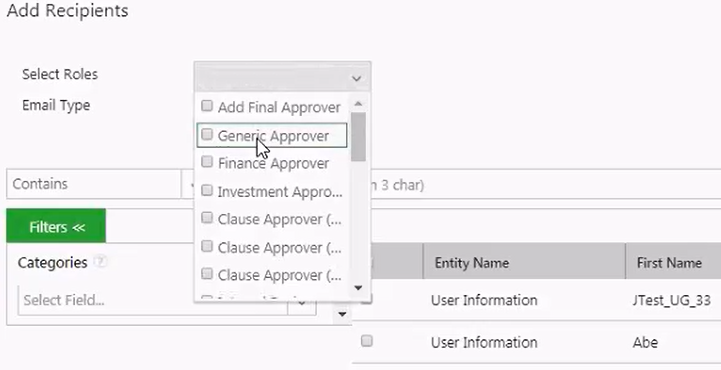
Task: Click the dropdown list scroll down arrow
Action: coord(358,288)
